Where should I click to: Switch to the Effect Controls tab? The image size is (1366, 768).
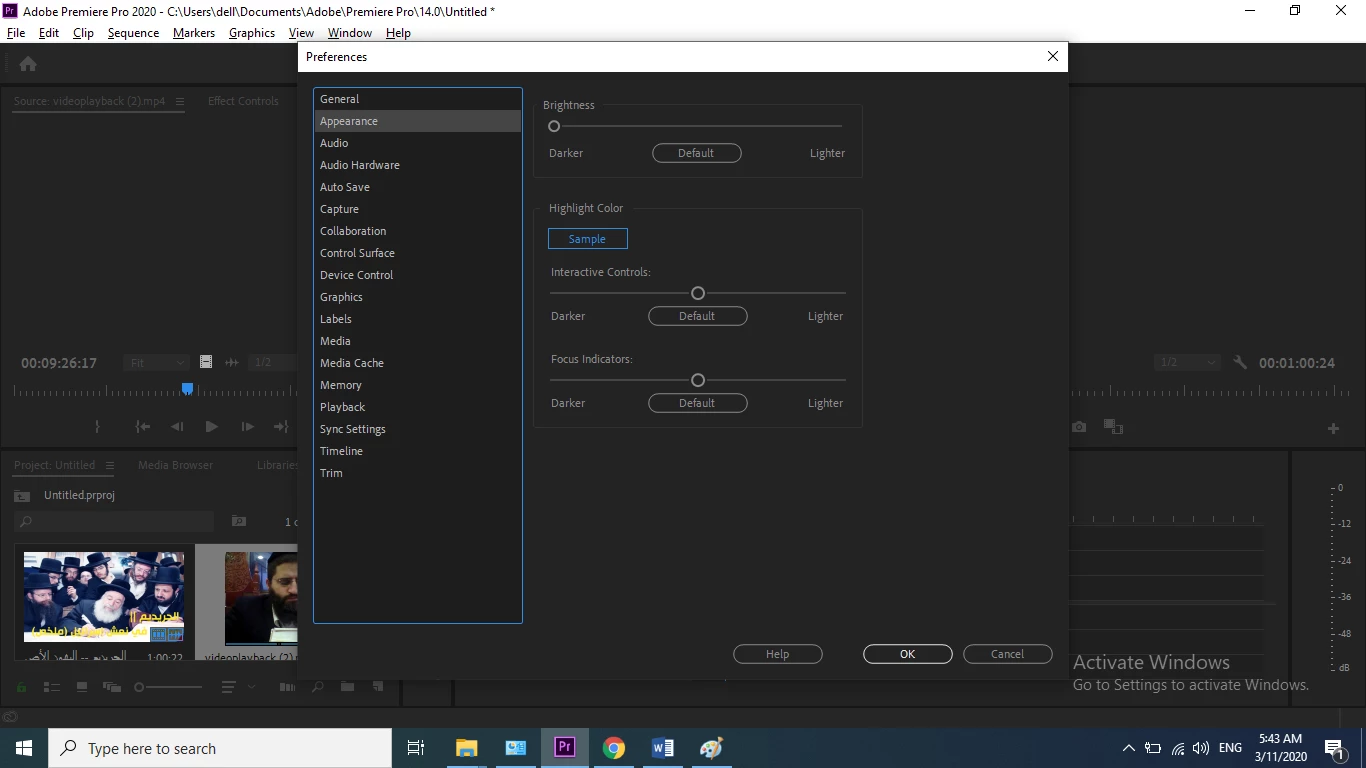[243, 101]
